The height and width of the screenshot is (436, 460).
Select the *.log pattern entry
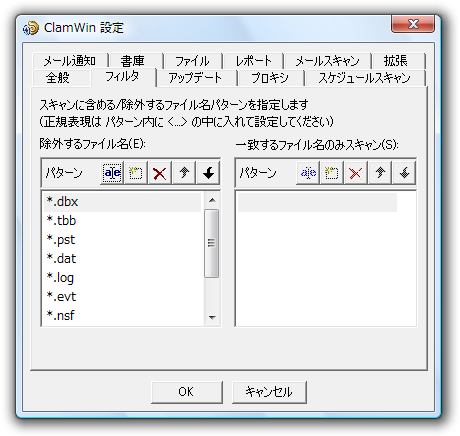tap(122, 278)
